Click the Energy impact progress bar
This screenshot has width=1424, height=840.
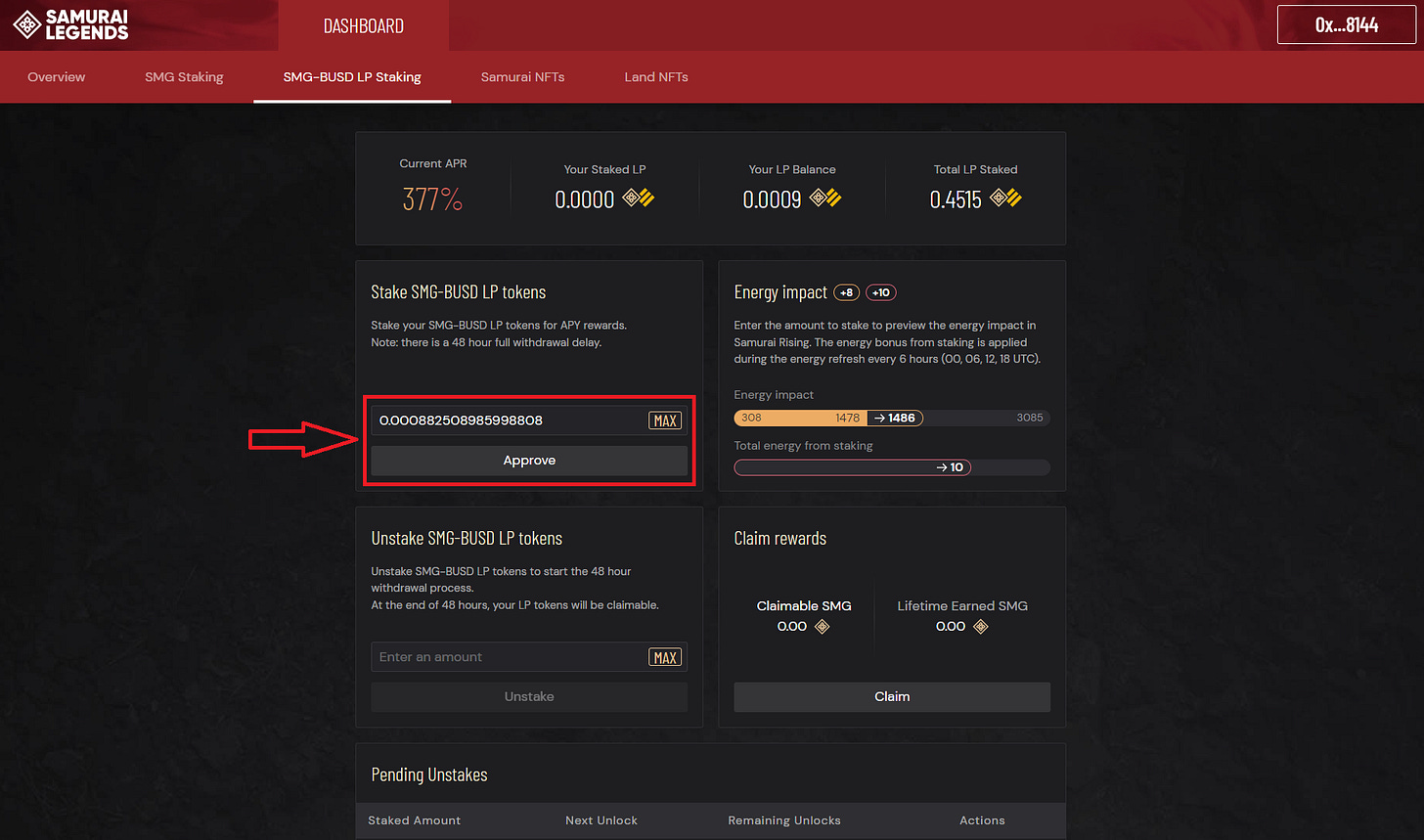(x=892, y=418)
